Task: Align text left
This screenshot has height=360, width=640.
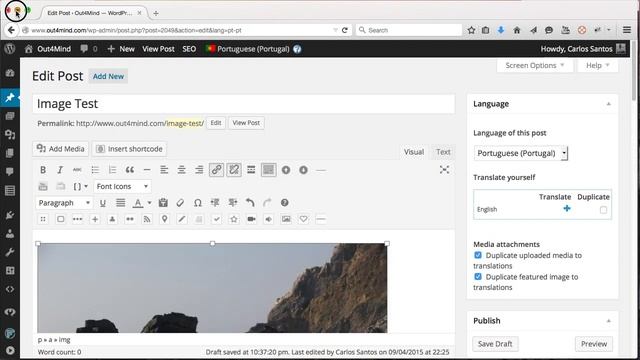Action: click(x=164, y=170)
